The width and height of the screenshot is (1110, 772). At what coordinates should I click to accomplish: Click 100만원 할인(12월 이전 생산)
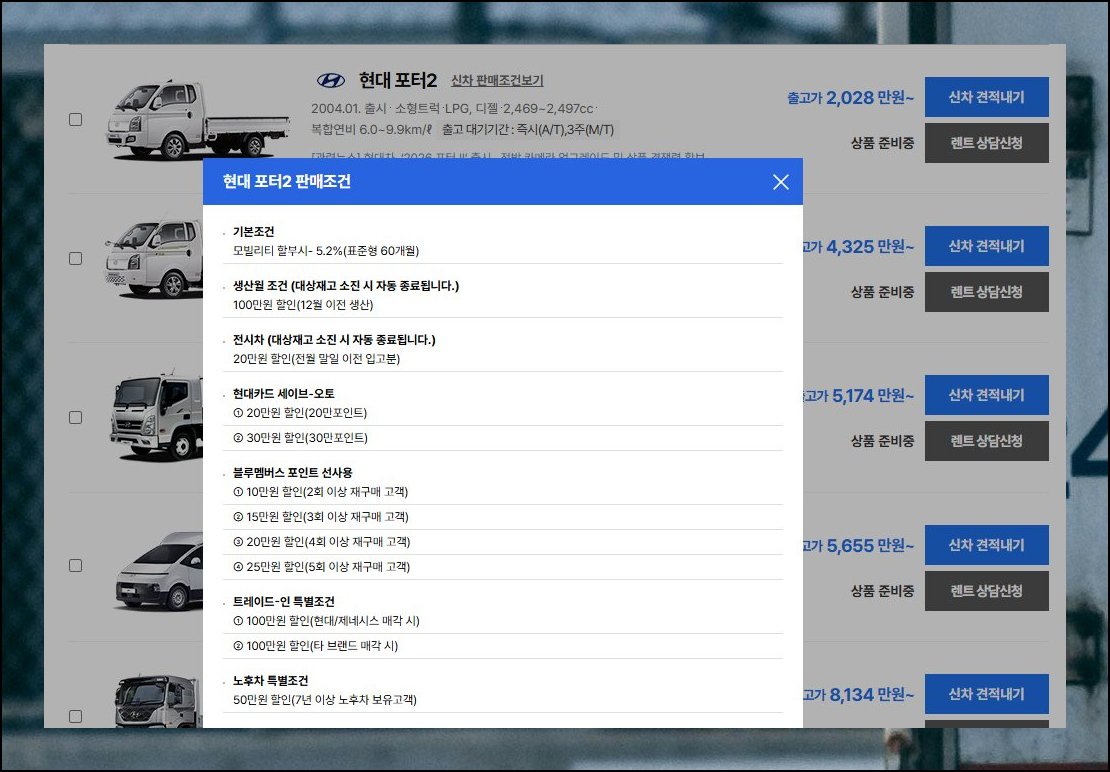303,305
